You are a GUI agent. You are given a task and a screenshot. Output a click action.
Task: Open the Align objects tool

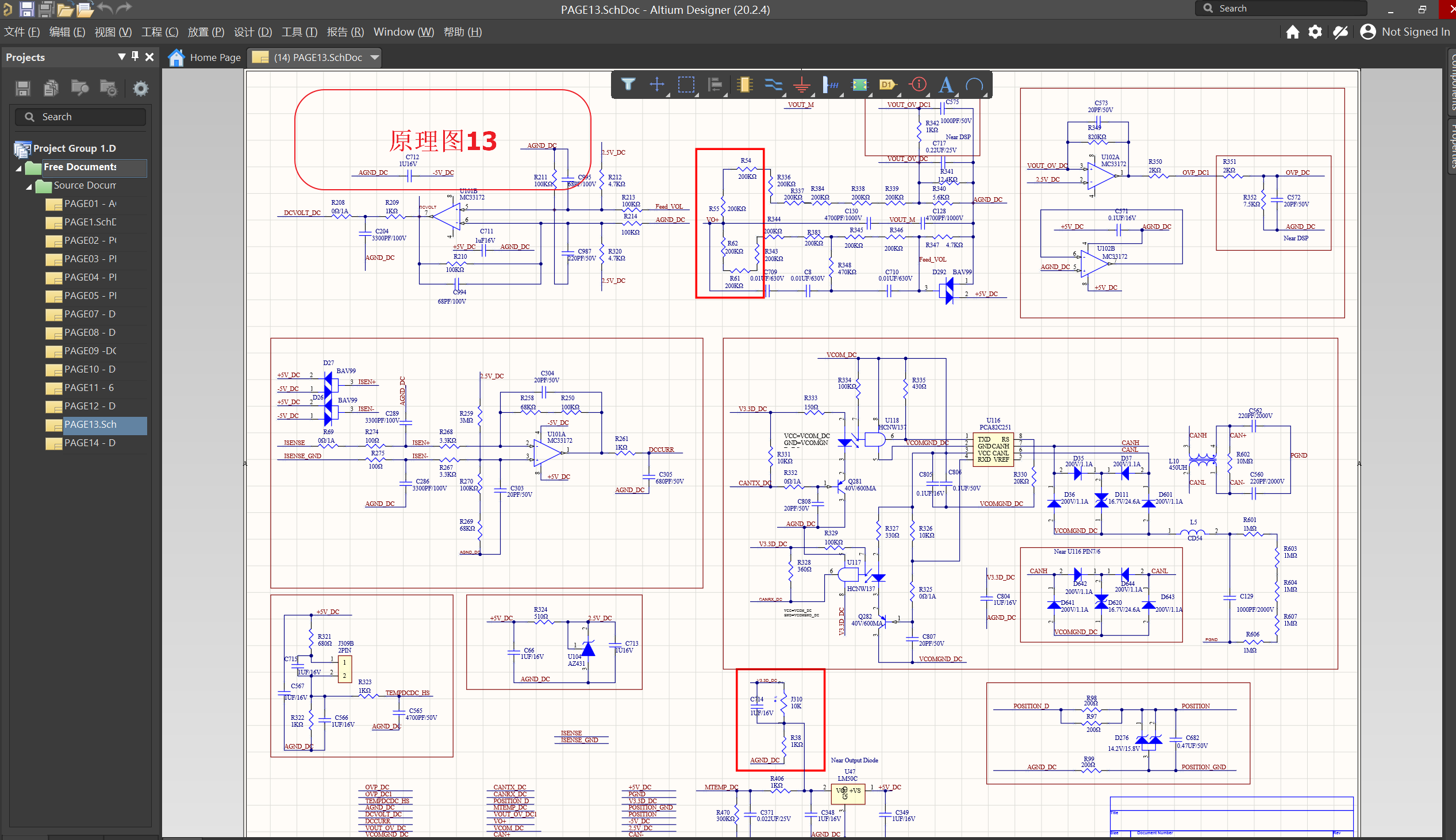[715, 85]
